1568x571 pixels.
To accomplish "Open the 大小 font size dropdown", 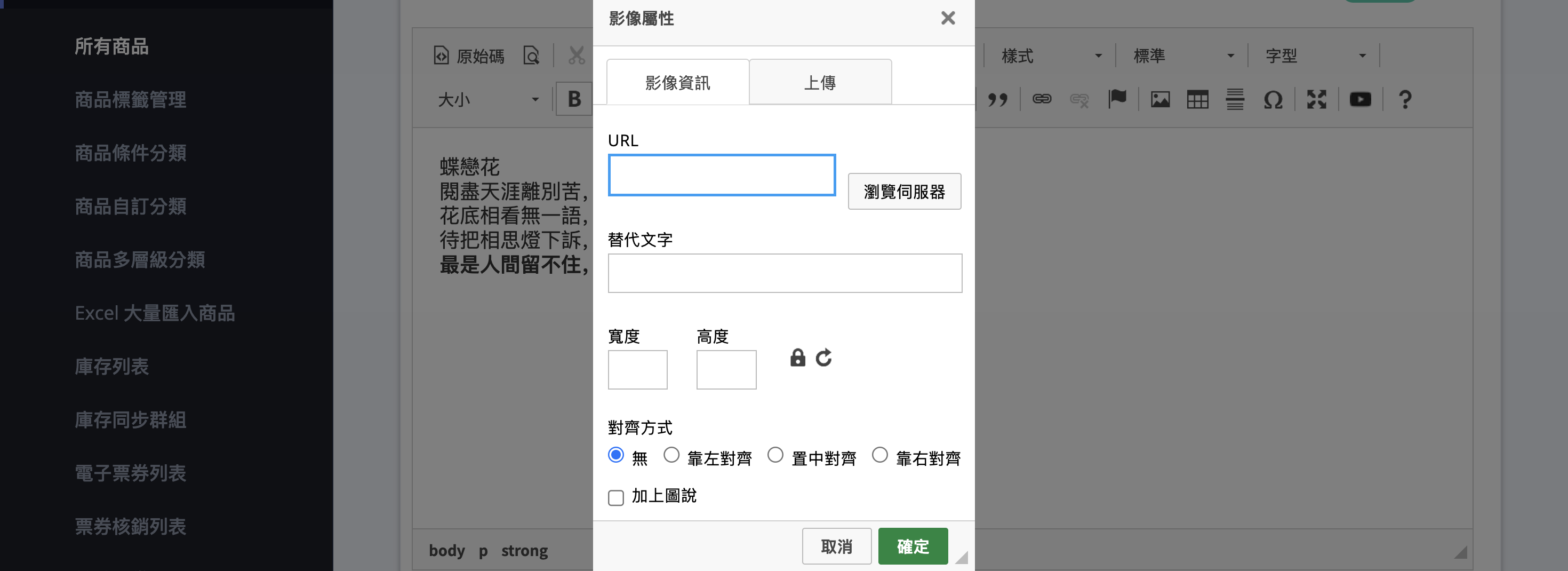I will click(488, 99).
